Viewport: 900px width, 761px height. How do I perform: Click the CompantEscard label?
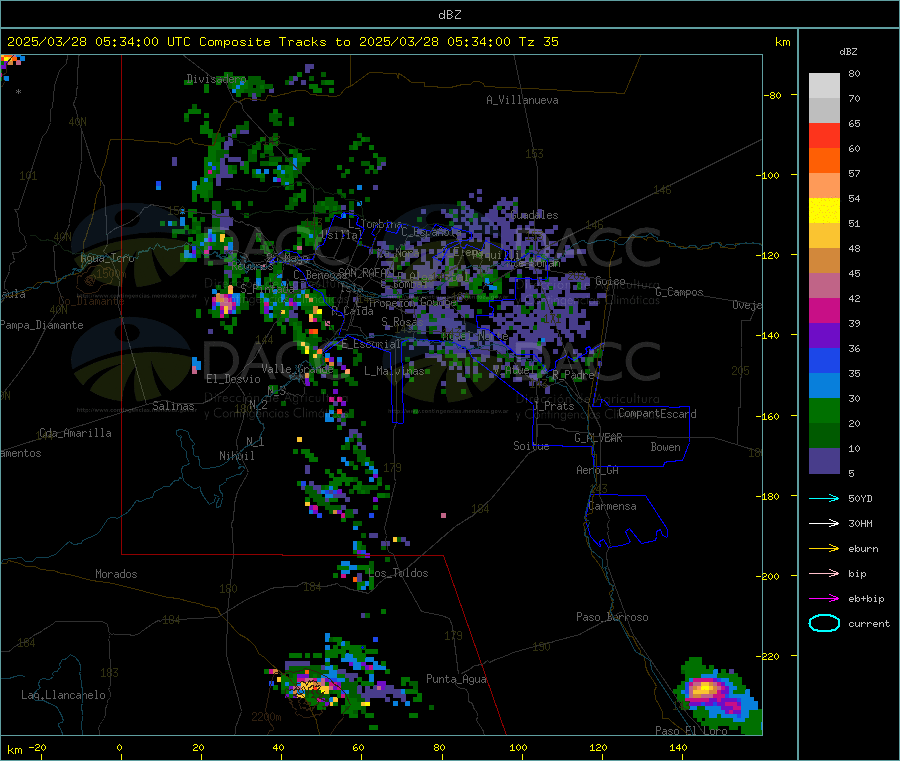pyautogui.click(x=657, y=413)
